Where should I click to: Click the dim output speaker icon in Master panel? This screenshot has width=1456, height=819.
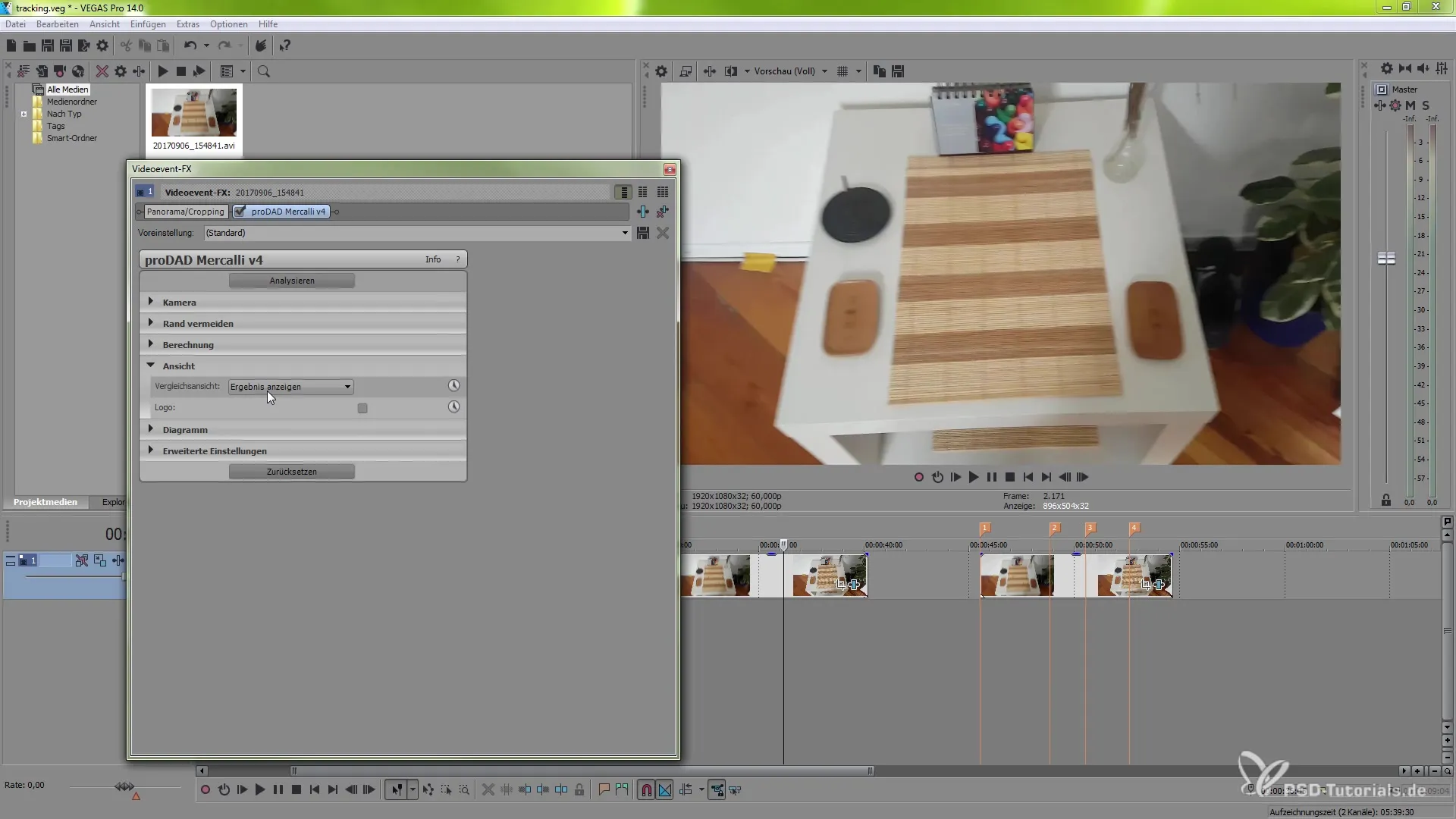coord(1423,68)
